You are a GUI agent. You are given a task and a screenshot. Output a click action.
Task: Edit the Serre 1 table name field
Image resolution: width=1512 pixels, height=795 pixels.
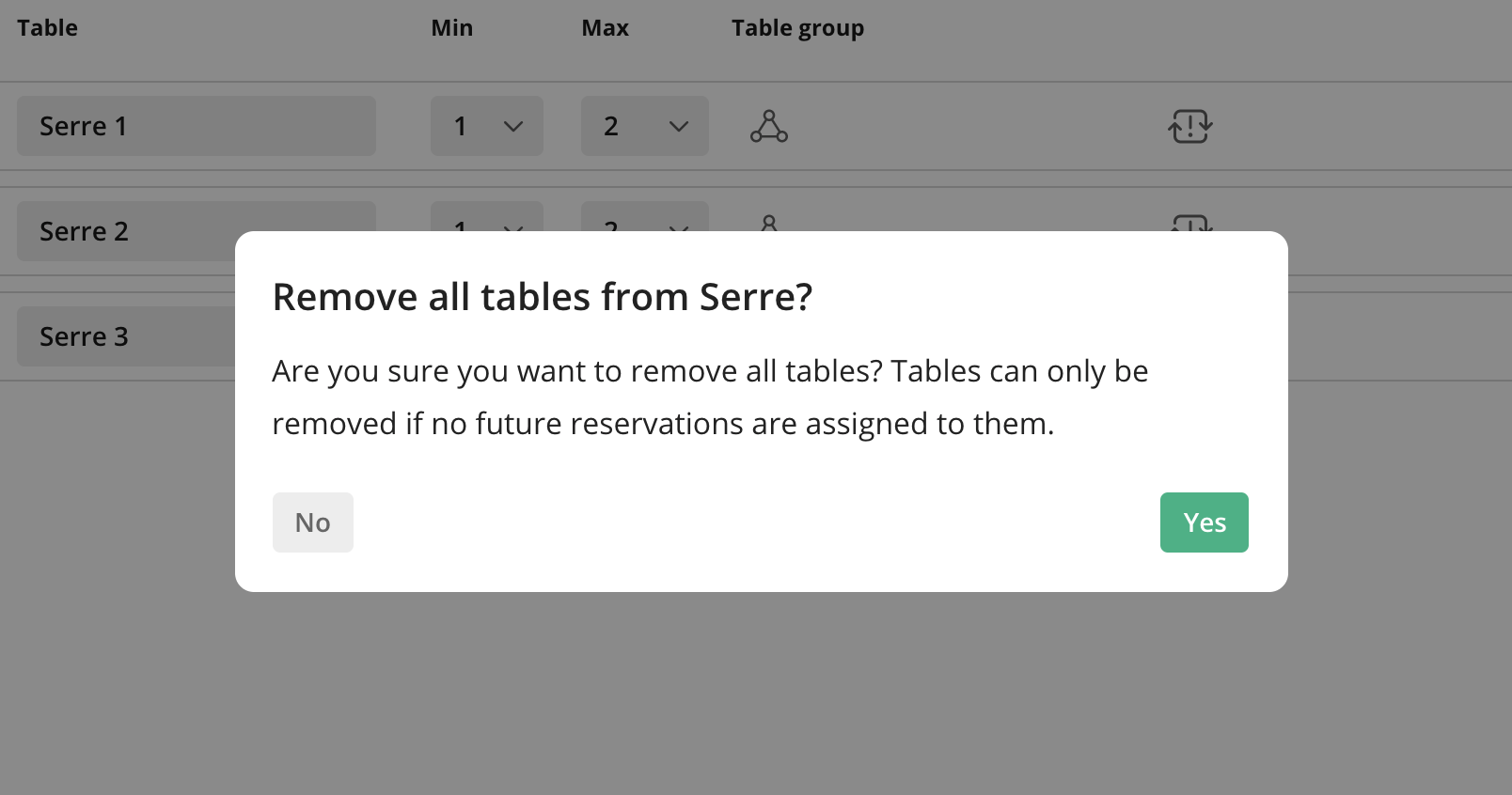(197, 126)
